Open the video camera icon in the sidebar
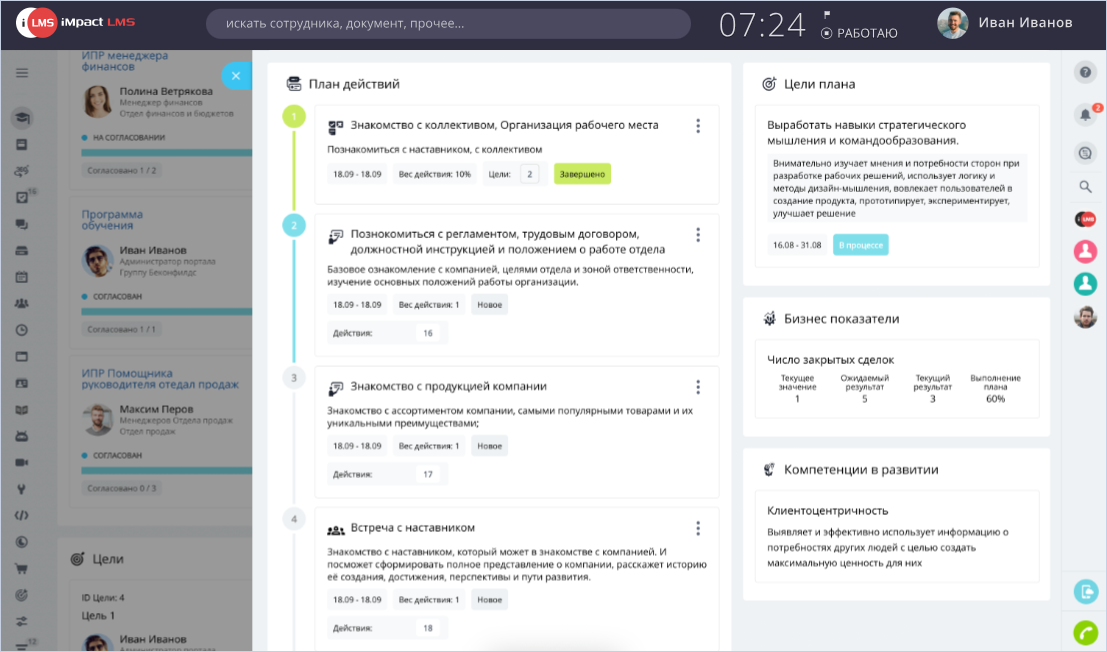Image resolution: width=1107 pixels, height=652 pixels. coord(22,463)
